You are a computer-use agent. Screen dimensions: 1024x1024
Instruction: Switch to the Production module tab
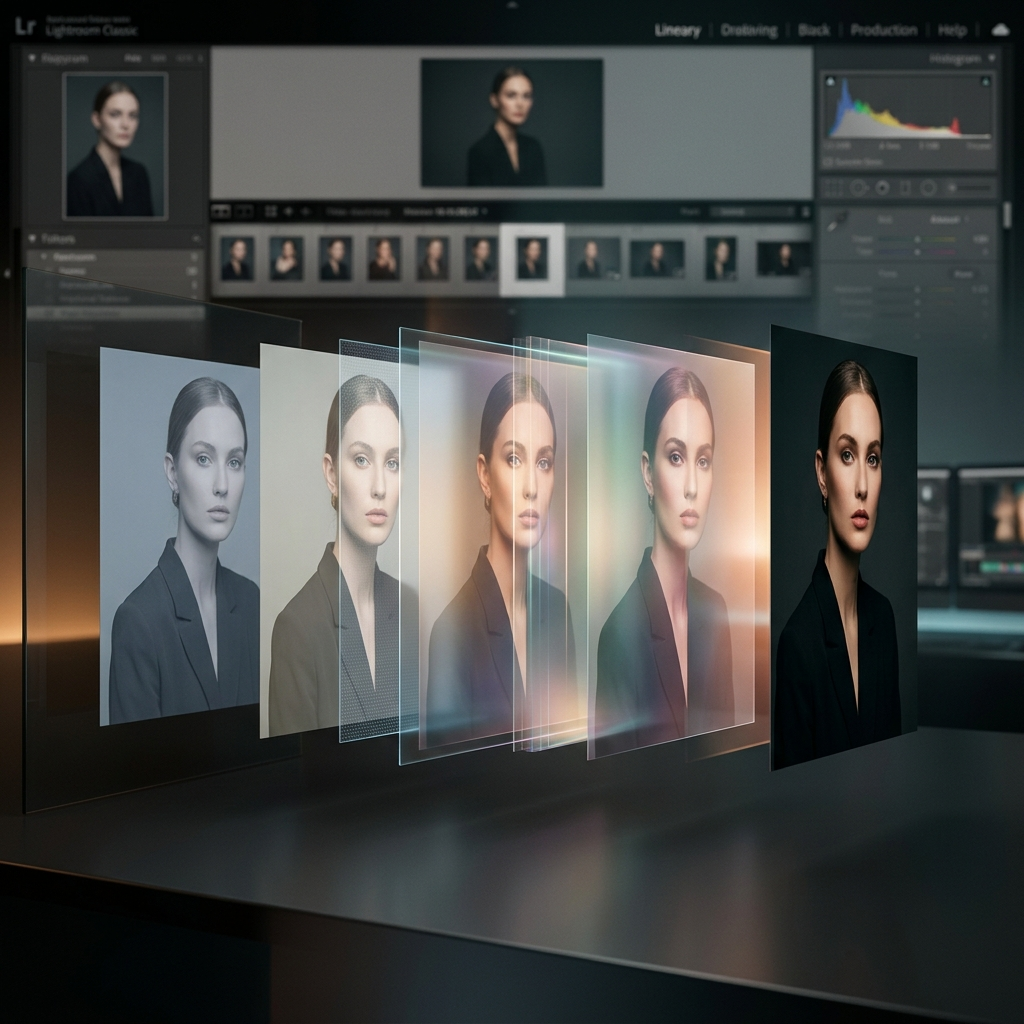pyautogui.click(x=884, y=30)
